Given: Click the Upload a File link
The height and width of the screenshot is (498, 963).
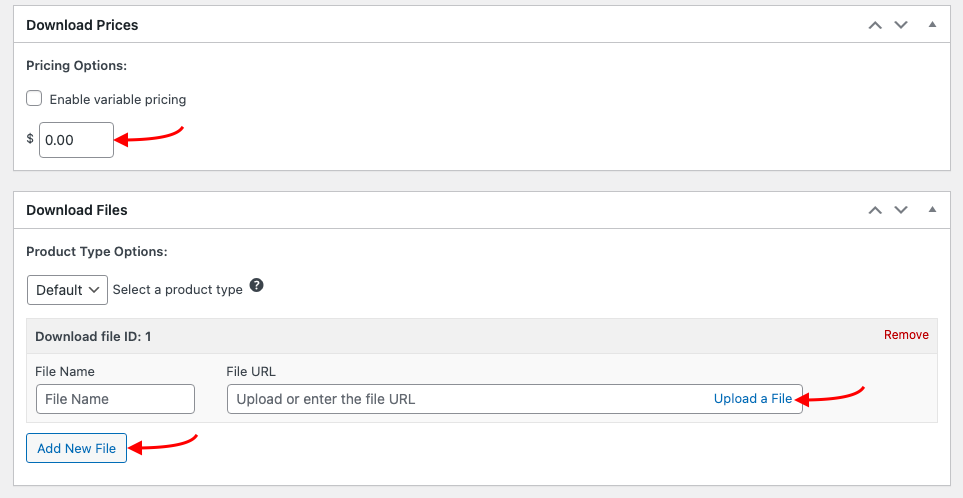Looking at the screenshot, I should (x=753, y=399).
